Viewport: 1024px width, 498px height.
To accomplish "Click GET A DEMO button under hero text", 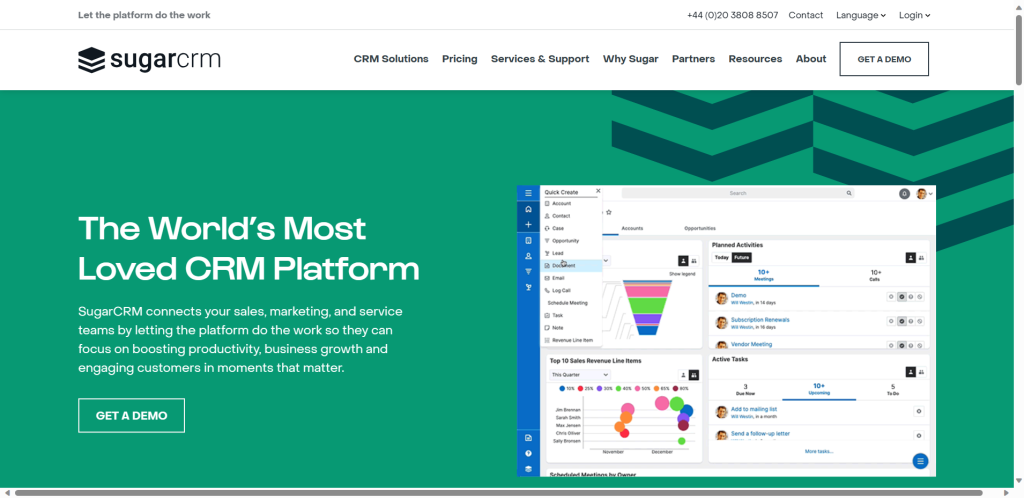I will click(x=131, y=416).
